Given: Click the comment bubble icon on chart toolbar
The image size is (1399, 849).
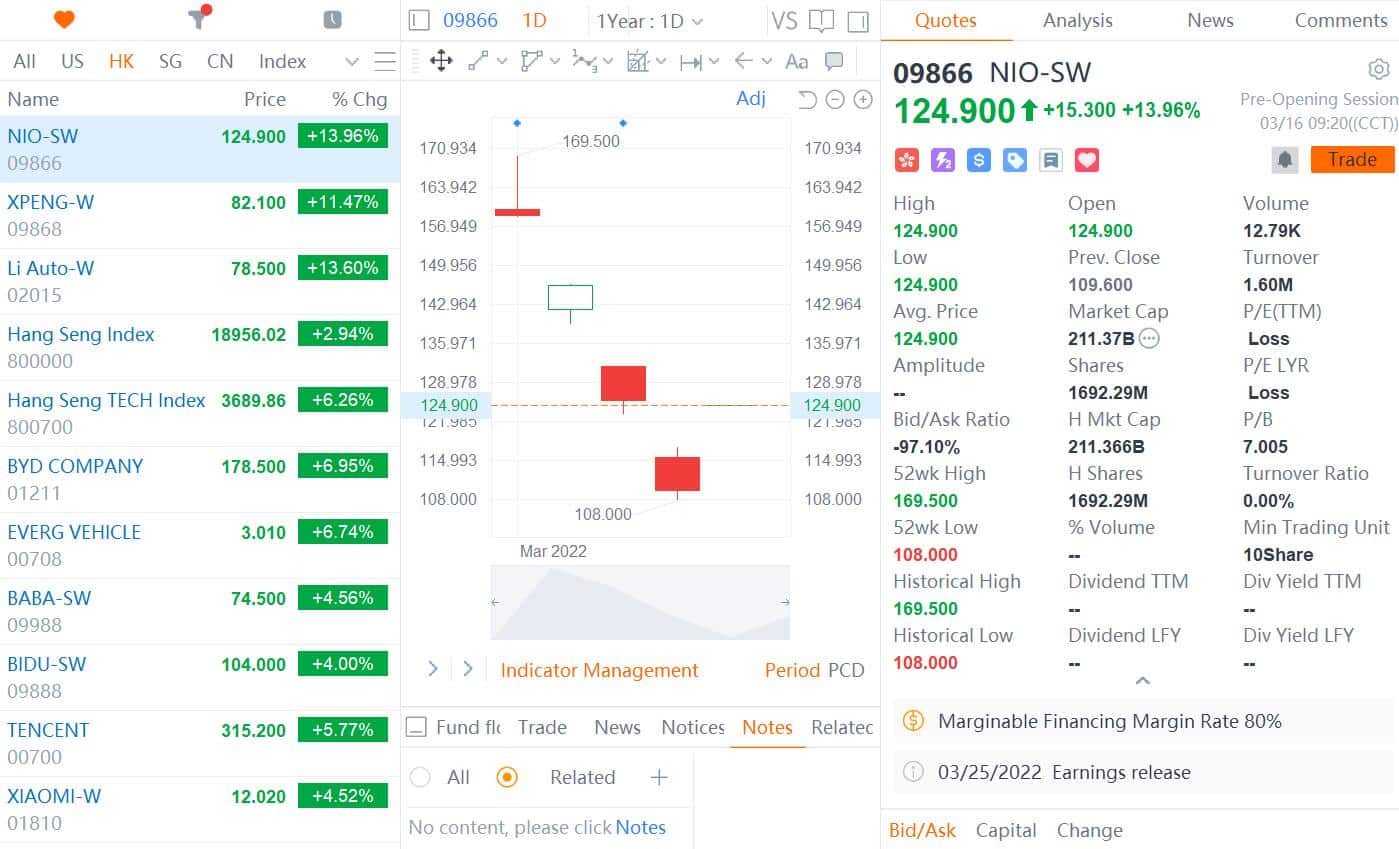Looking at the screenshot, I should point(832,61).
